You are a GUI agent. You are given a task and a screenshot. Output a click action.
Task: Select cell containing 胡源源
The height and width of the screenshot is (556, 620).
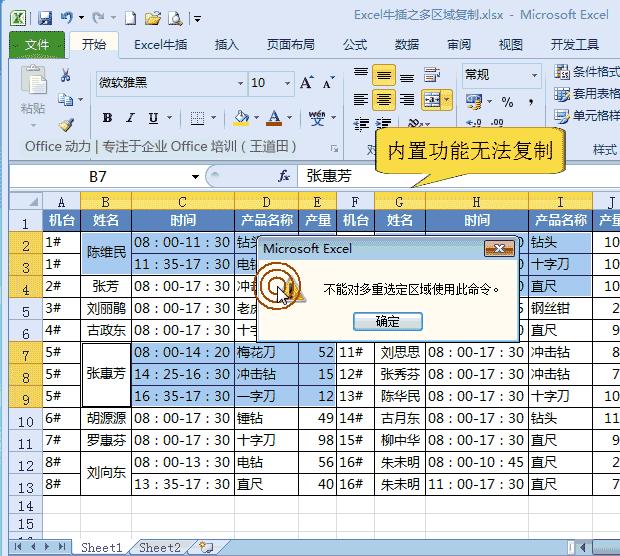[106, 419]
